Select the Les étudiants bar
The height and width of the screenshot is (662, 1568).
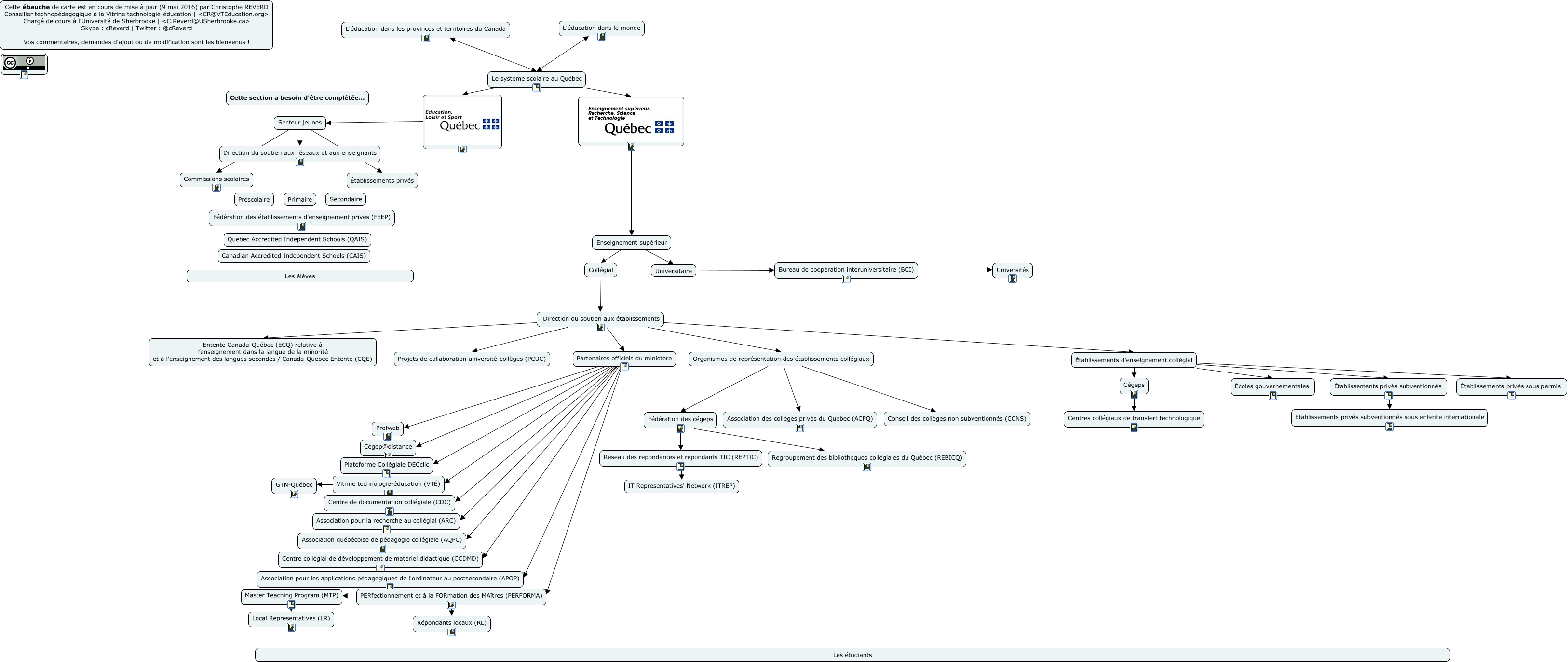852,655
